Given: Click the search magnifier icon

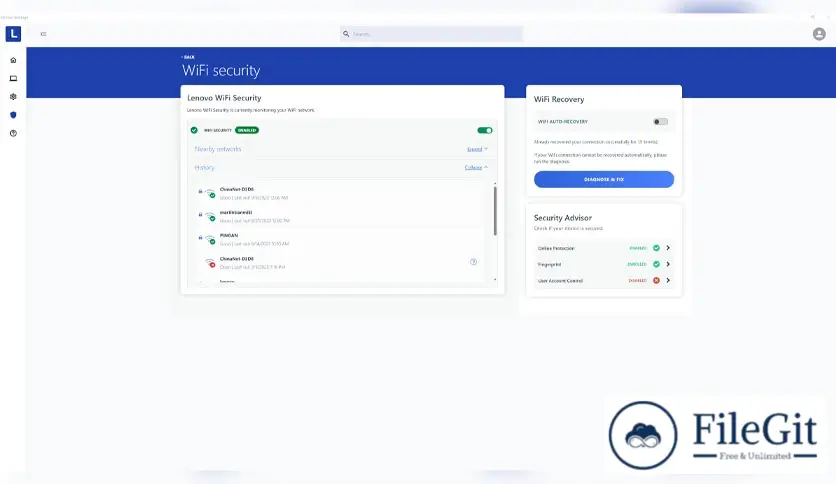Looking at the screenshot, I should (x=346, y=34).
